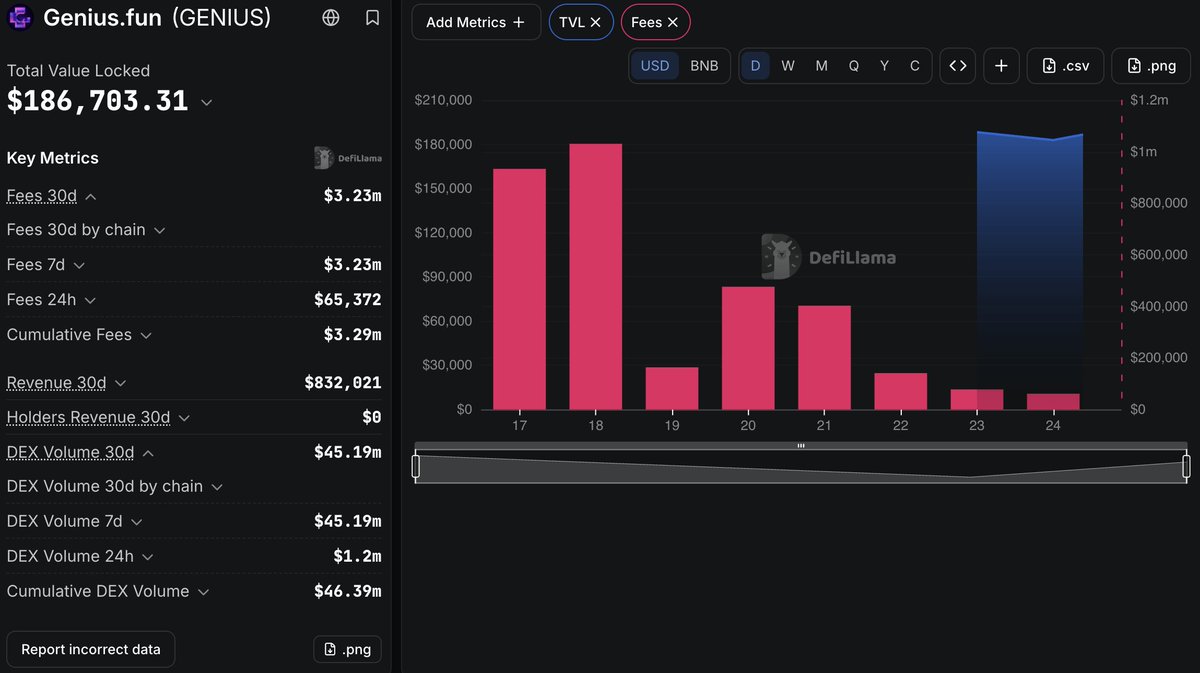Open the Add Metrics menu
Image resolution: width=1200 pixels, height=673 pixels.
476,22
